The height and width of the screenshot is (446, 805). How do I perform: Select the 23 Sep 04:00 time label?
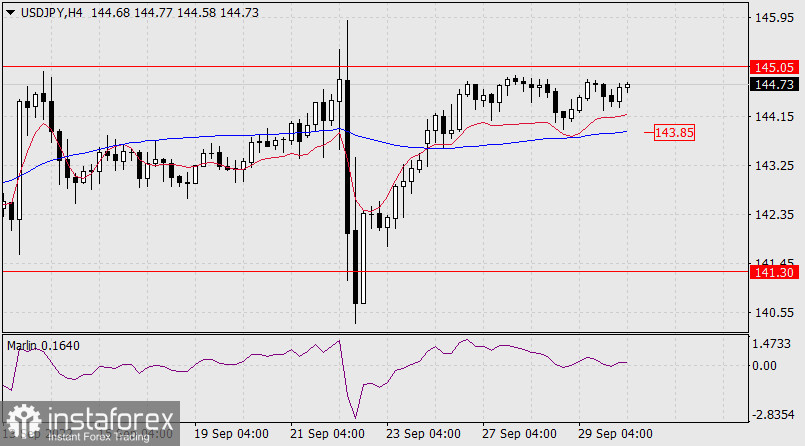[x=423, y=434]
